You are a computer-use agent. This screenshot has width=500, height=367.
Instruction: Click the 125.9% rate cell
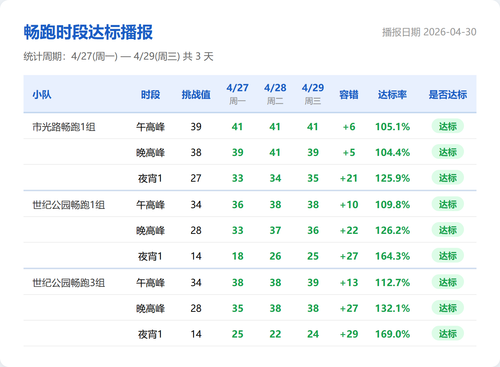pyautogui.click(x=392, y=178)
